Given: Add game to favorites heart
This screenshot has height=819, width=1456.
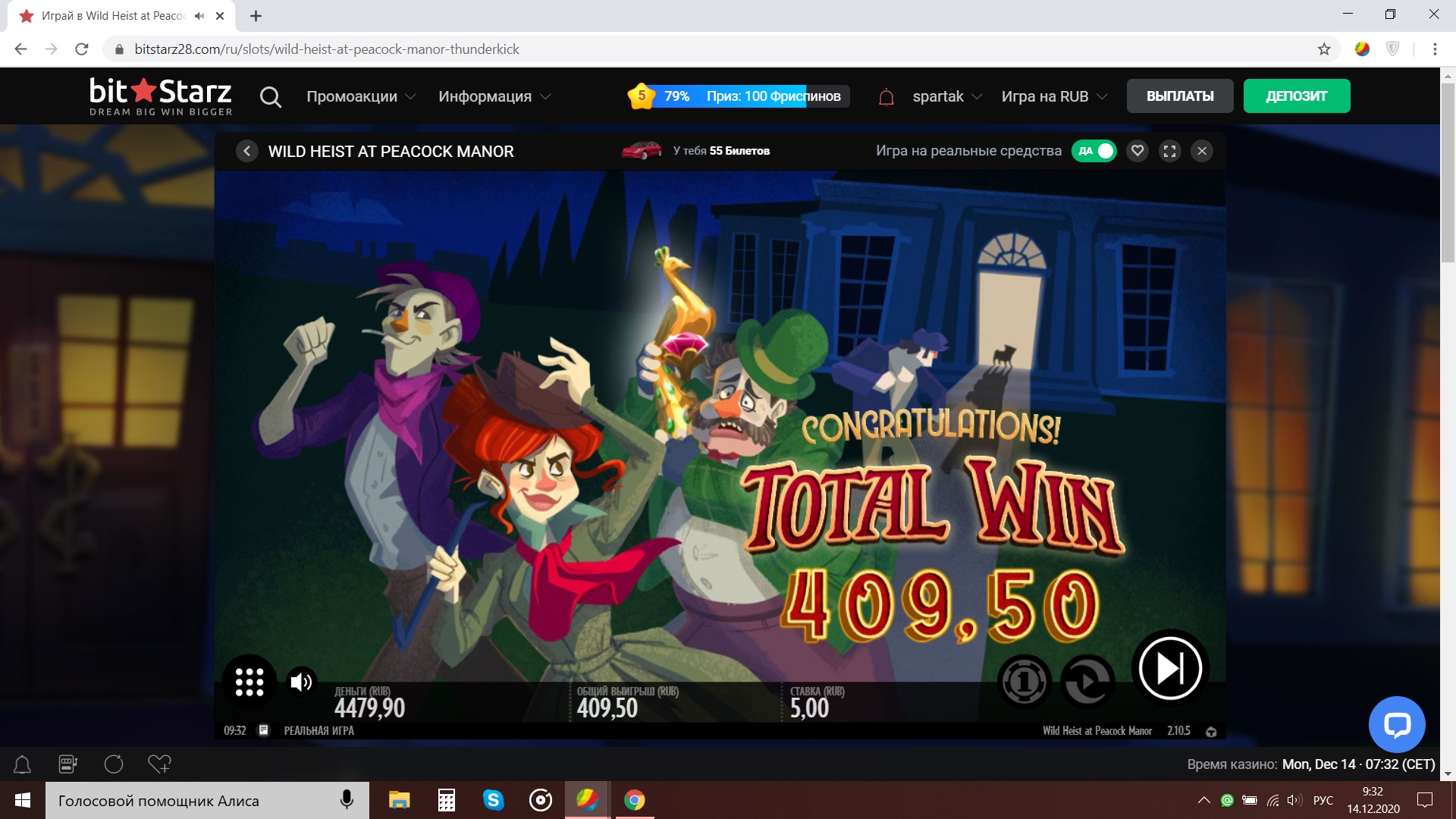Looking at the screenshot, I should [1137, 151].
